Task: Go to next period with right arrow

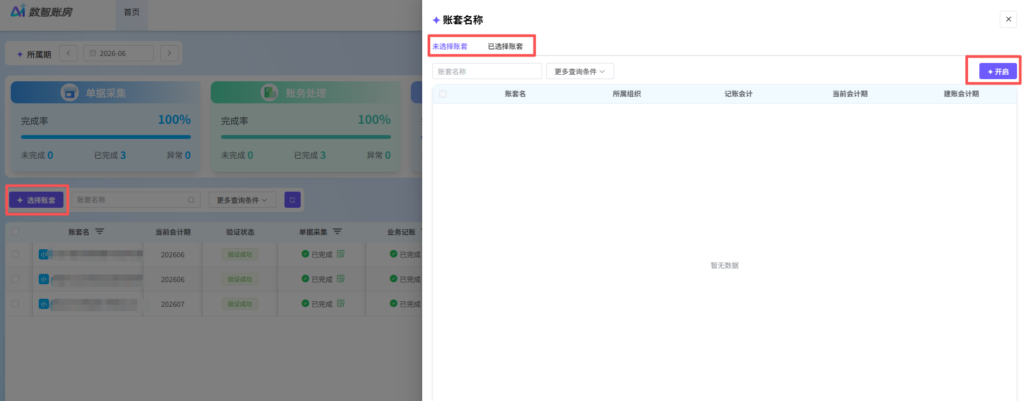Action: coord(170,54)
